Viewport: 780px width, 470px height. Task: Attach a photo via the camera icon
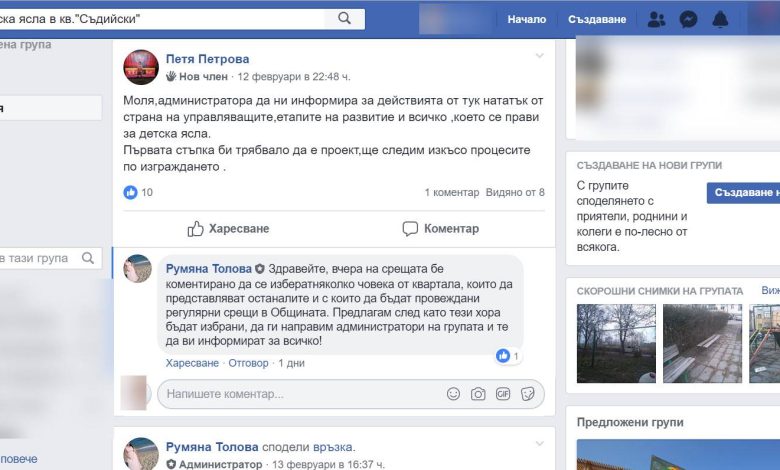click(x=478, y=394)
